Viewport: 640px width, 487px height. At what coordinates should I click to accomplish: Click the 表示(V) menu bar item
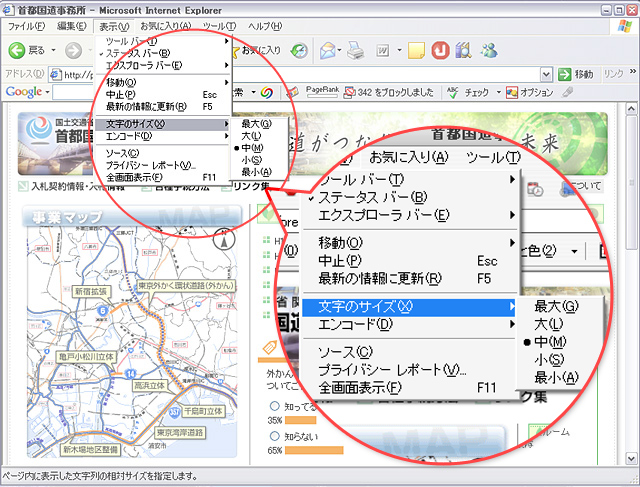114,27
